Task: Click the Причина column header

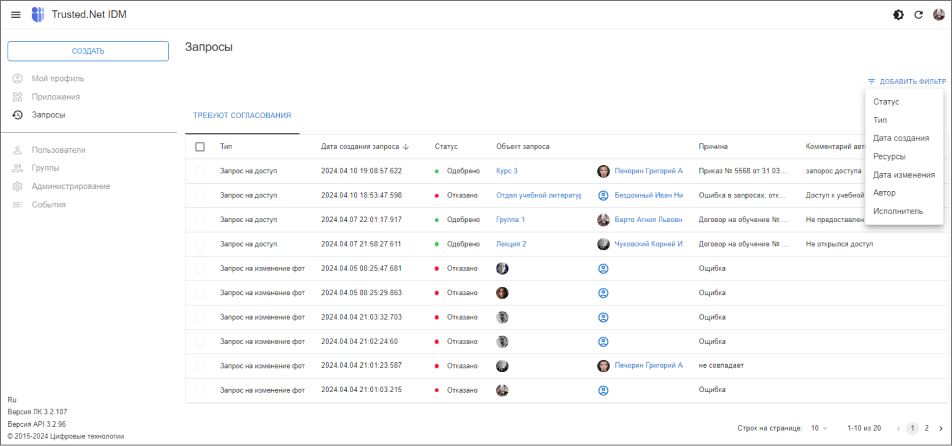Action: pyautogui.click(x=713, y=147)
